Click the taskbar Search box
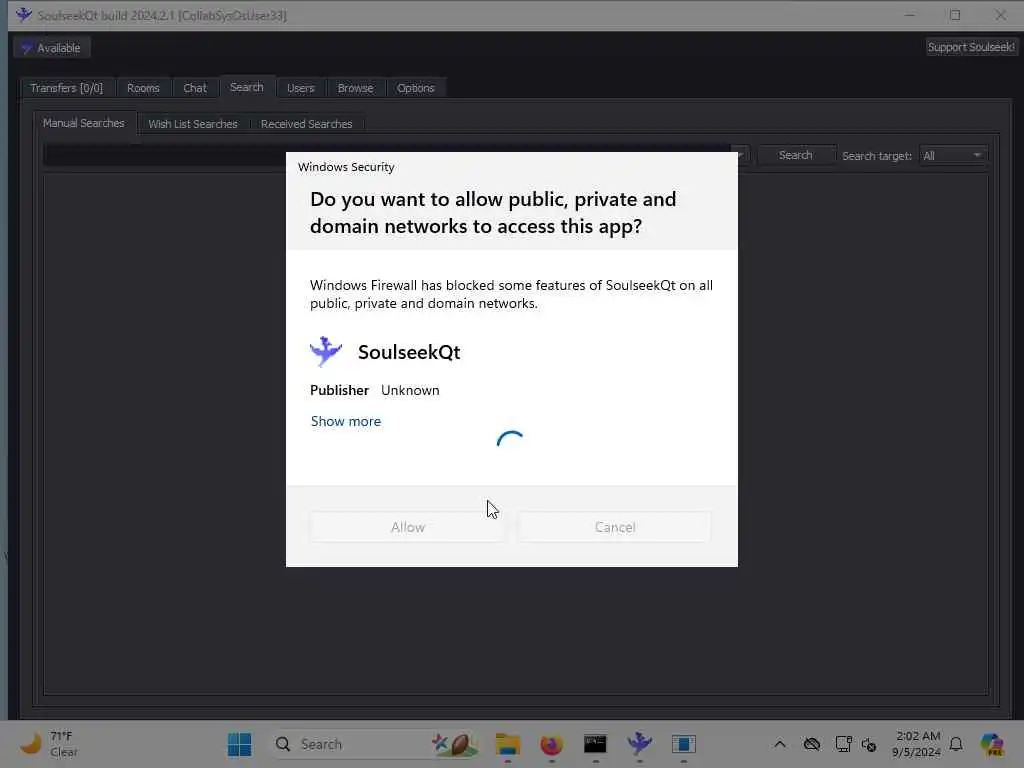This screenshot has height=768, width=1024. pos(376,744)
